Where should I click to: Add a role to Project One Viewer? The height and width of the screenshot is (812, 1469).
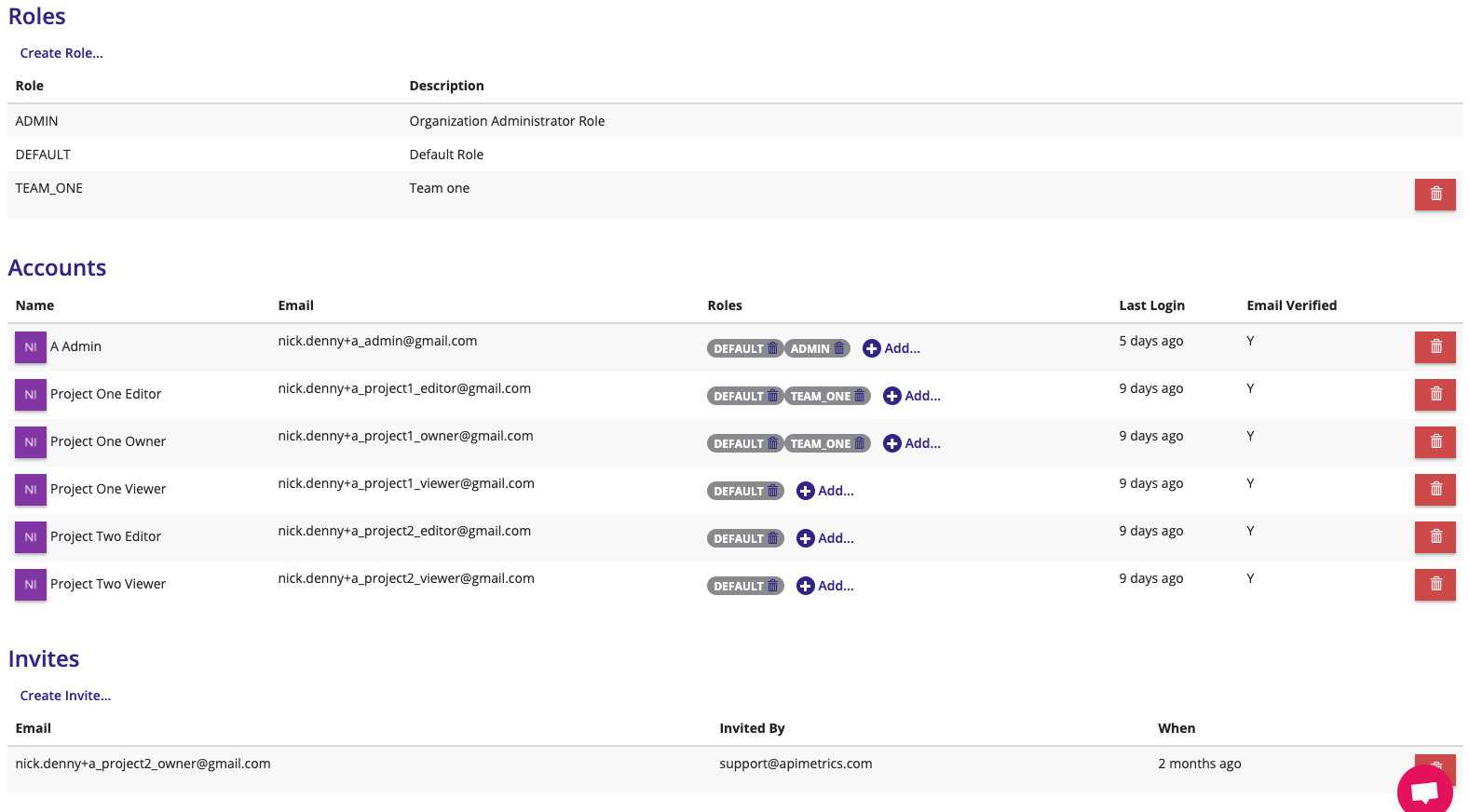click(825, 491)
